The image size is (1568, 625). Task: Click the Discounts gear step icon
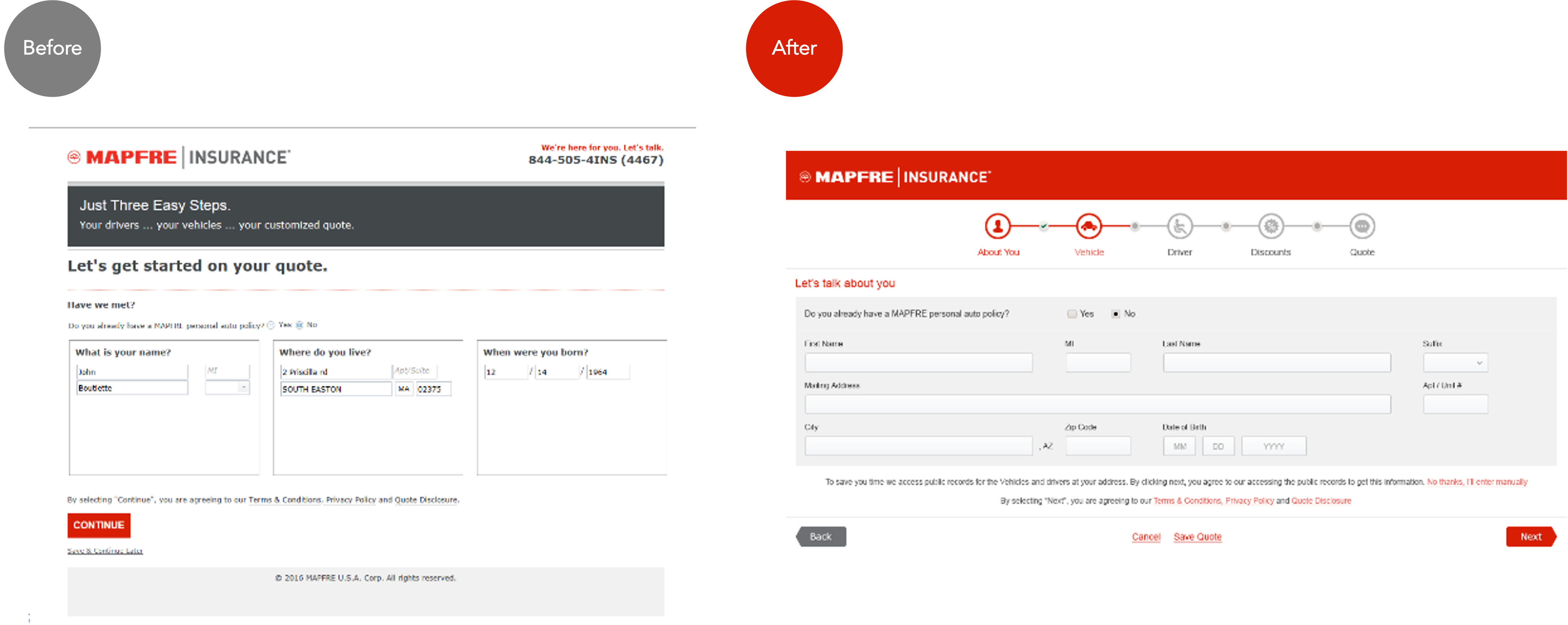tap(1271, 226)
